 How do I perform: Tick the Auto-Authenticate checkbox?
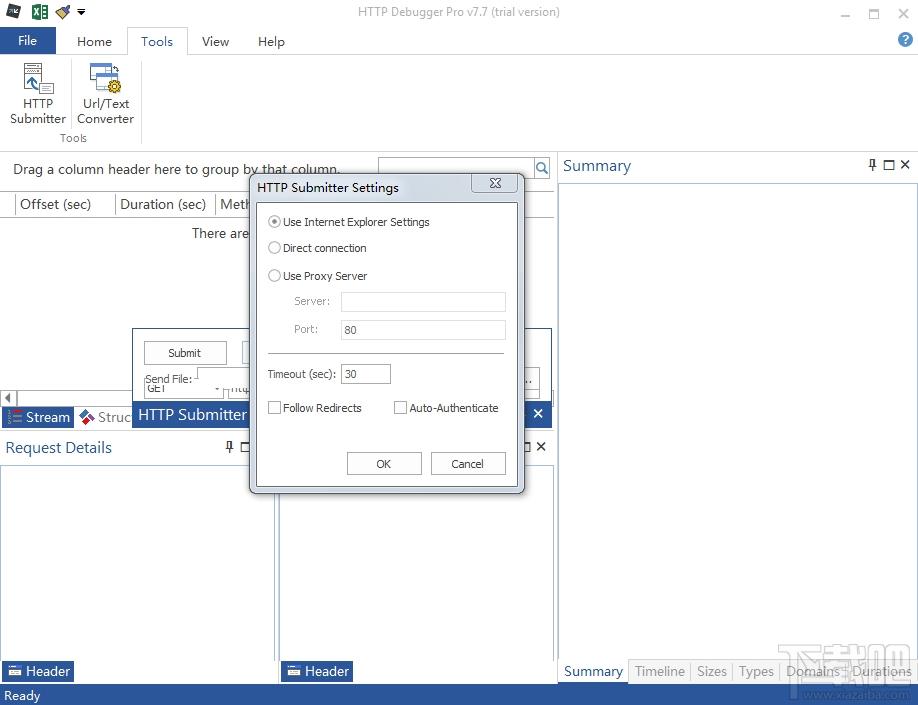[446, 408]
